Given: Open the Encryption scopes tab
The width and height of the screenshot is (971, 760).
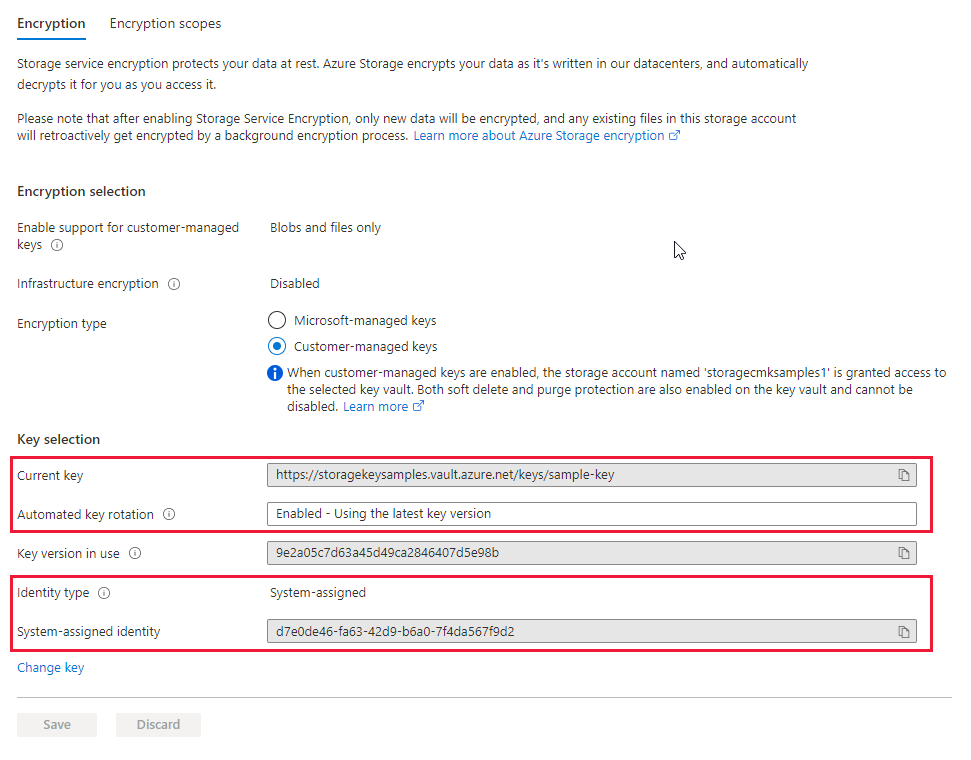Looking at the screenshot, I should pos(165,23).
